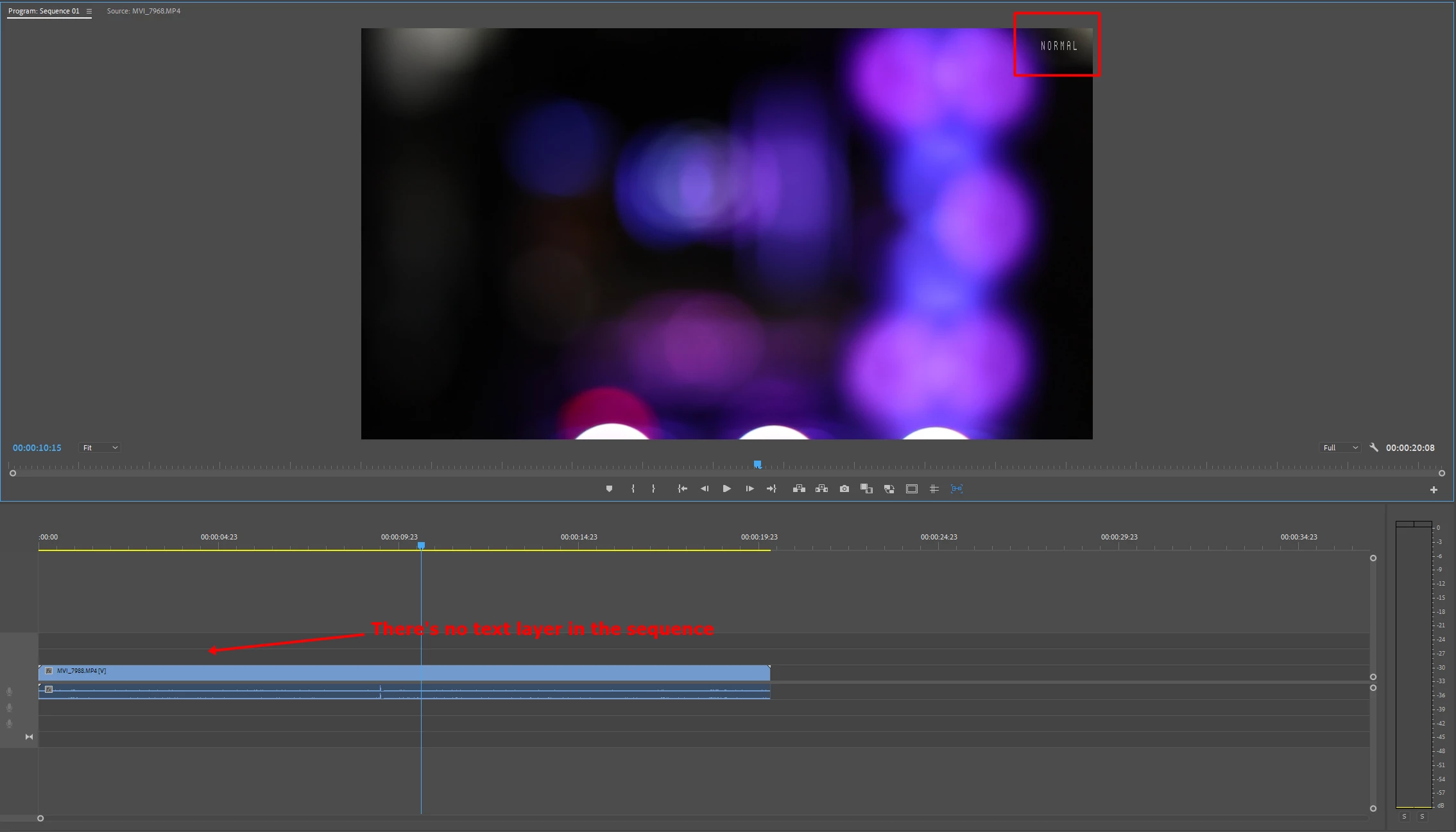Click the Mark In button
Viewport: 1456px width, 832px height.
point(633,489)
